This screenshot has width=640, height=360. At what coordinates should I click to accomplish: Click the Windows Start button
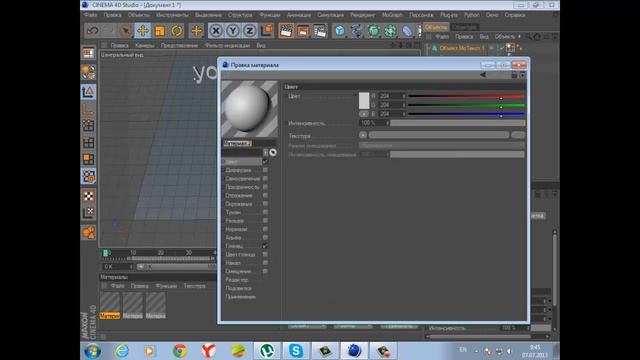pyautogui.click(x=93, y=351)
